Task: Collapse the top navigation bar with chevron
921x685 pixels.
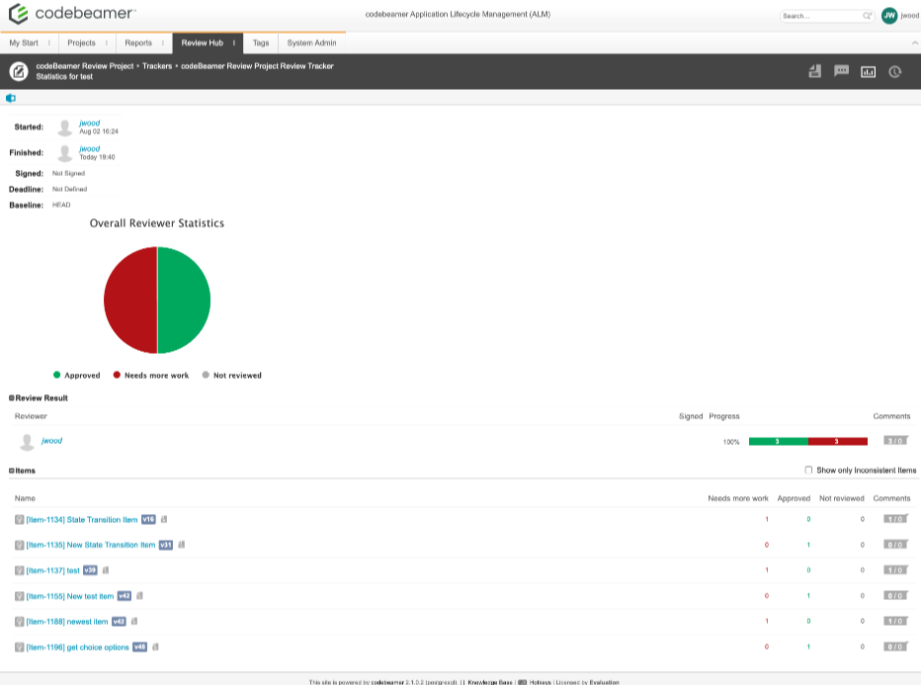Action: pyautogui.click(x=914, y=44)
